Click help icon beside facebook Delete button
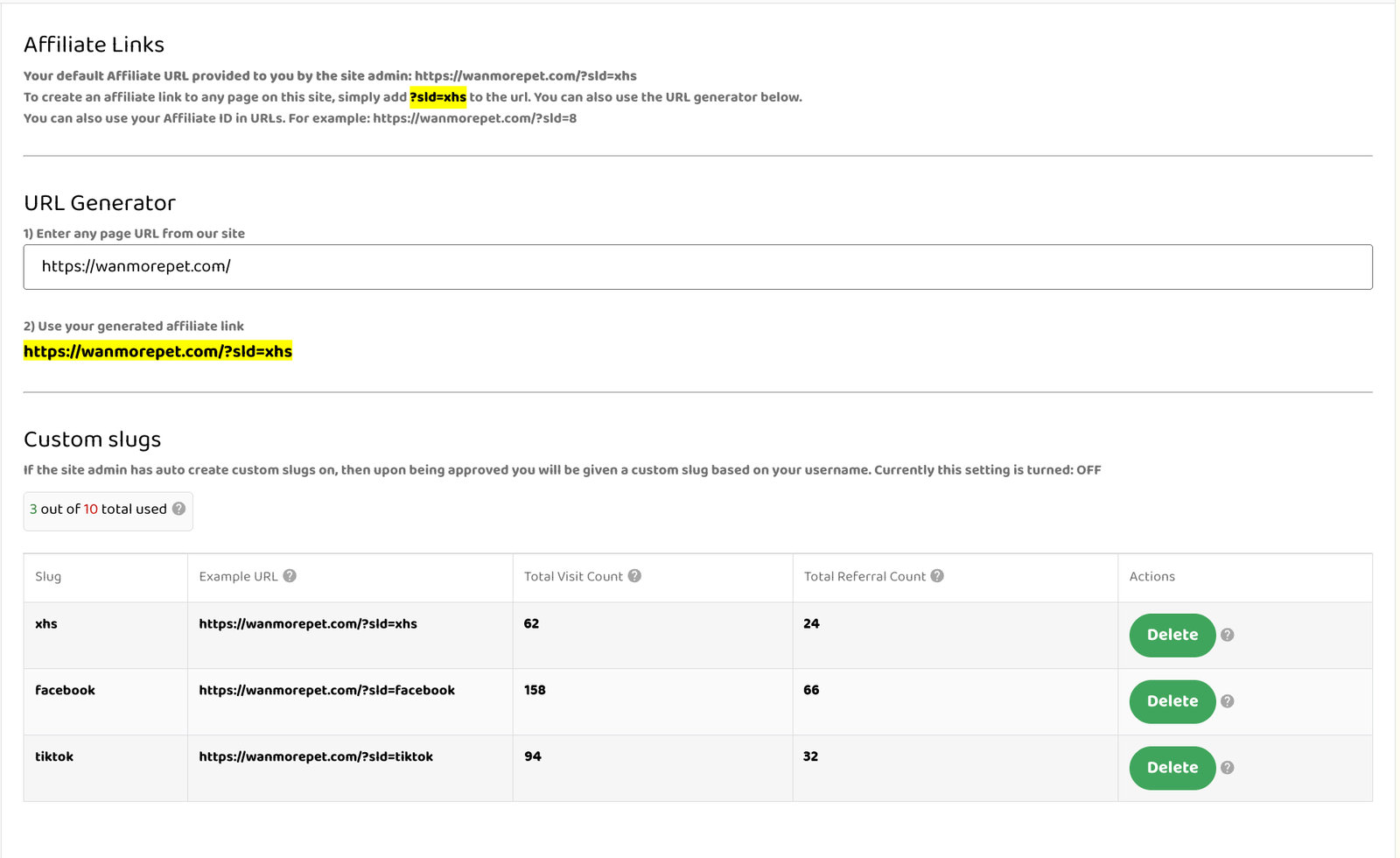The width and height of the screenshot is (1400, 858). click(x=1228, y=701)
